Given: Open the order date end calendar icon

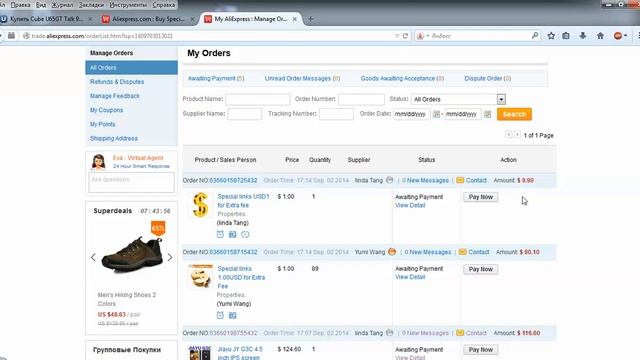Looking at the screenshot, I should [x=487, y=114].
